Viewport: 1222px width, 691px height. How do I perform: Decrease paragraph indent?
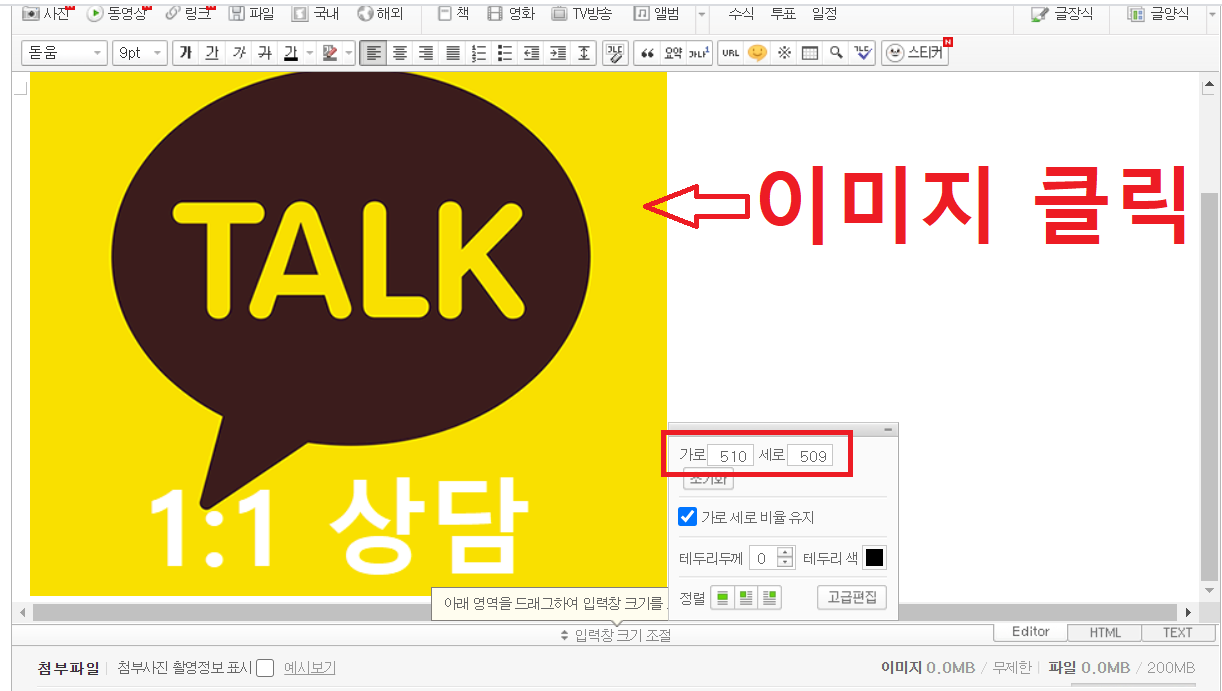531,53
